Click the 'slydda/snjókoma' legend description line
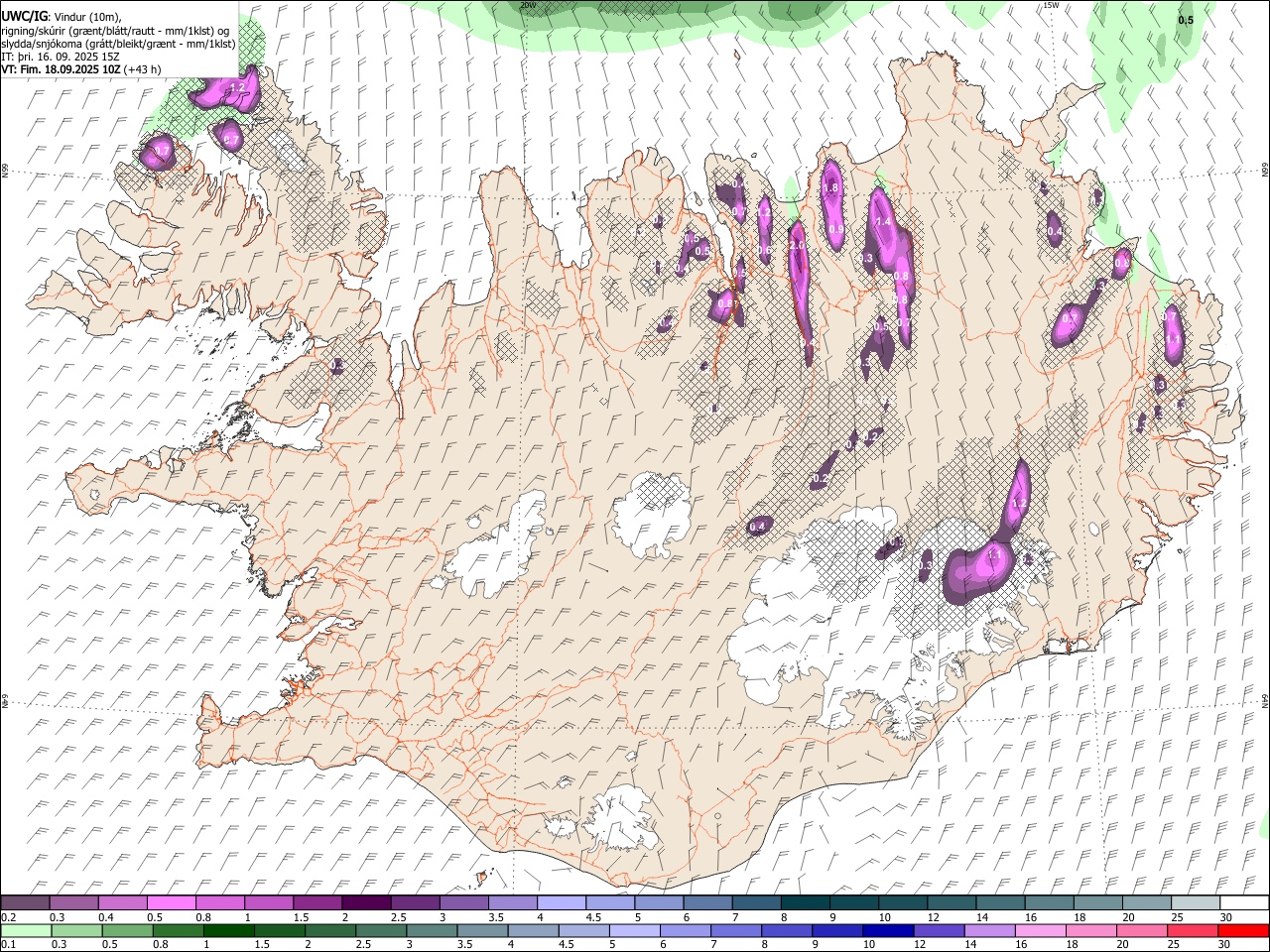The image size is (1270, 952). 119,44
